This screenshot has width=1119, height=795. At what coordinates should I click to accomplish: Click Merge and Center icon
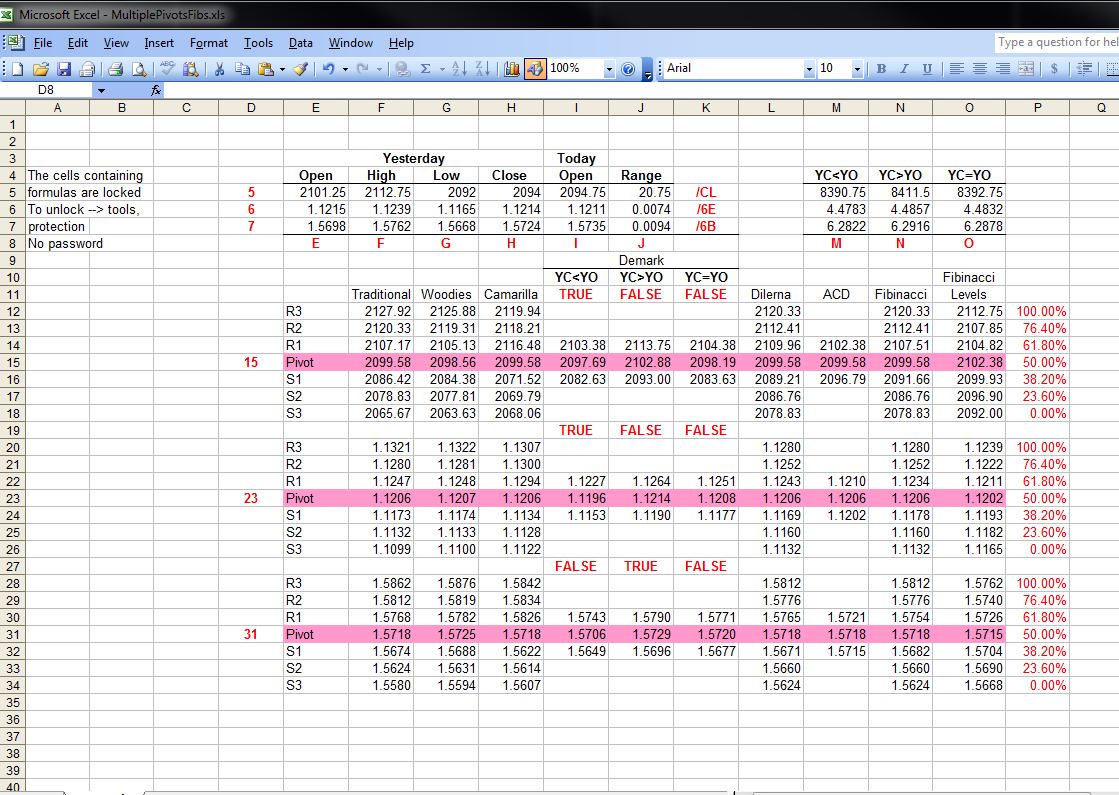1026,69
